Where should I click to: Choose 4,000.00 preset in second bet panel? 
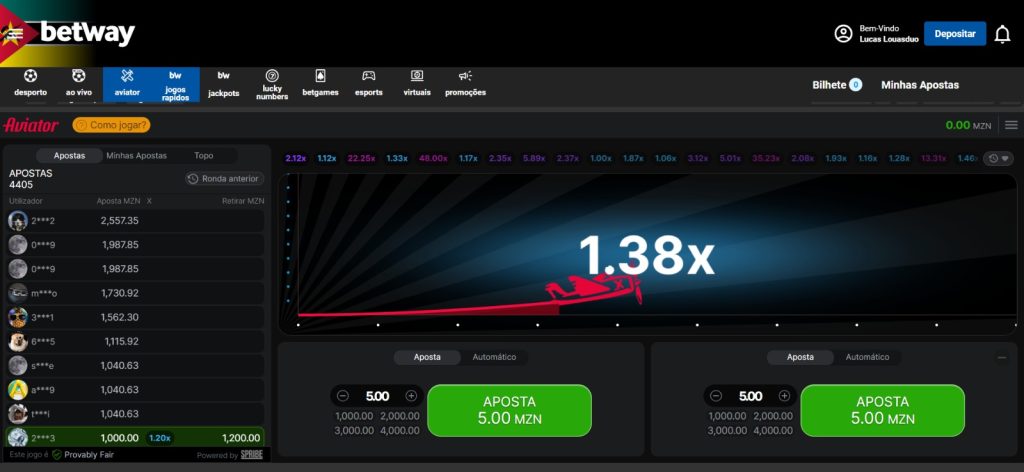(773, 431)
